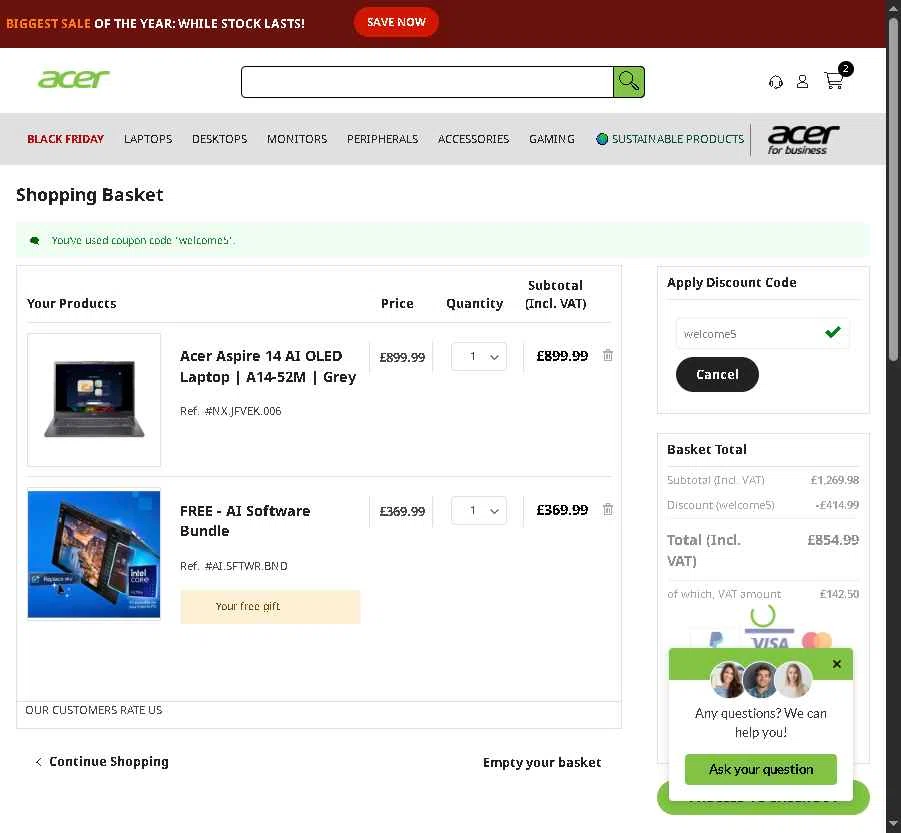
Task: Click Empty your basket link
Action: (542, 762)
